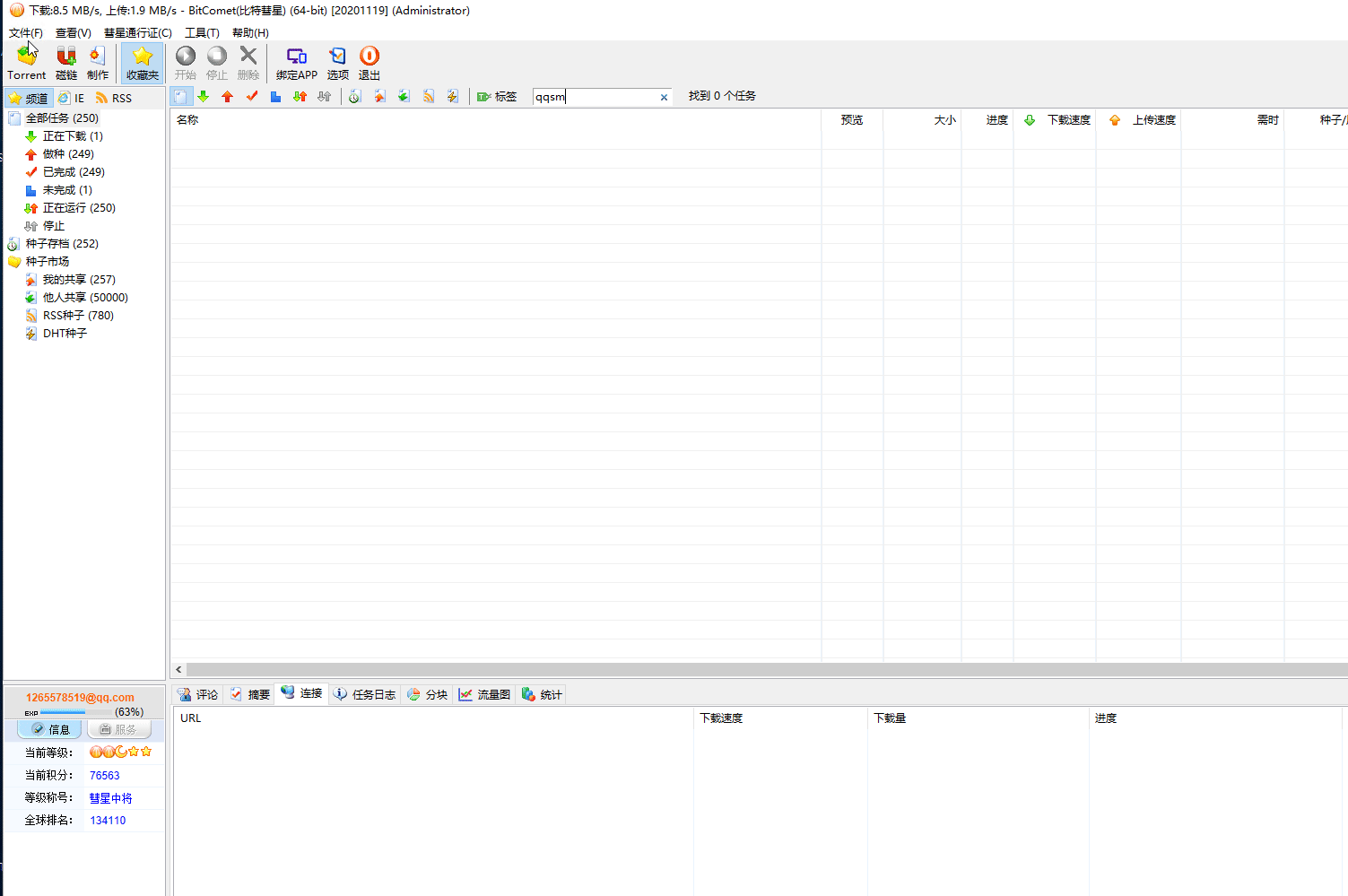
Task: Click red checkmark completed filter icon
Action: (252, 96)
